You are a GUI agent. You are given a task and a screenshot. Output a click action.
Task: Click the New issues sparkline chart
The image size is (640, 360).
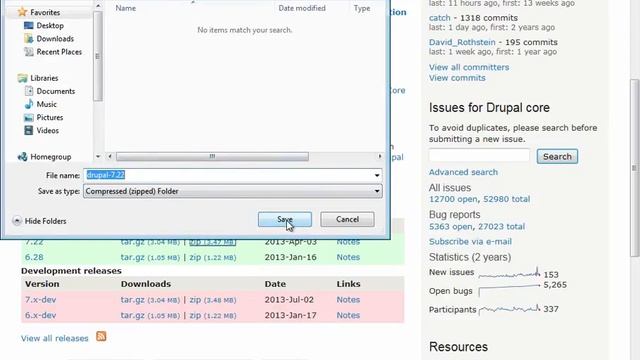(x=509, y=273)
